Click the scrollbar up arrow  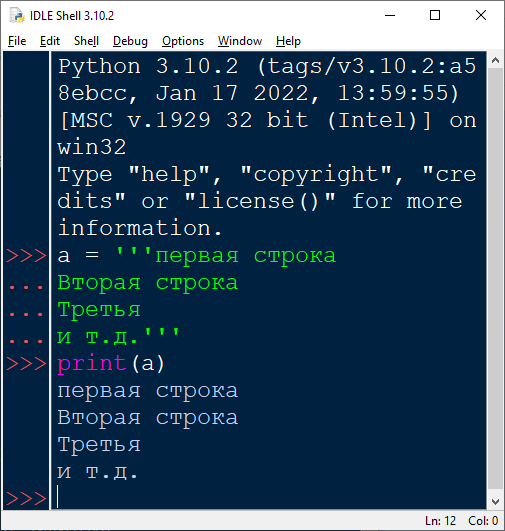point(495,61)
